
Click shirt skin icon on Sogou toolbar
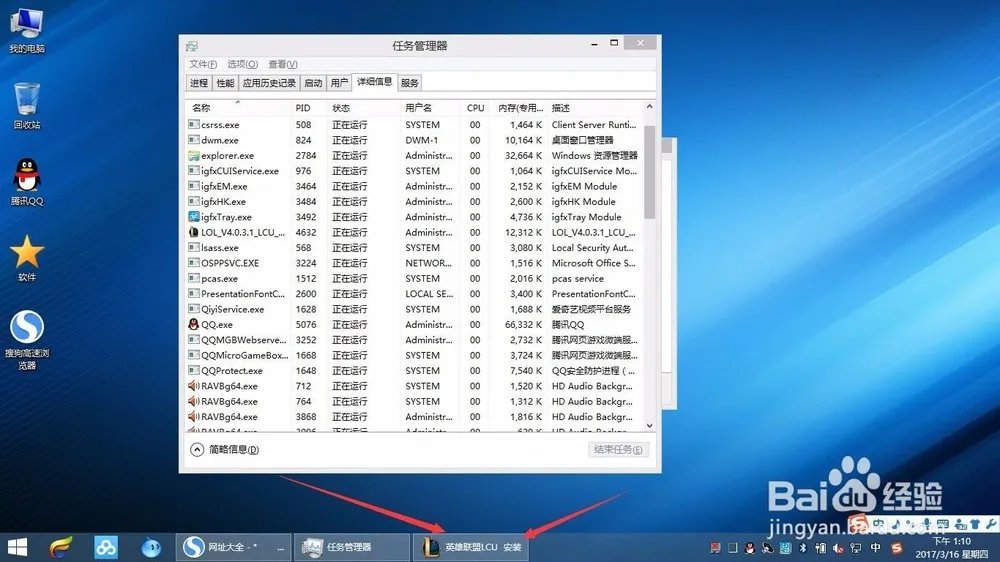974,524
